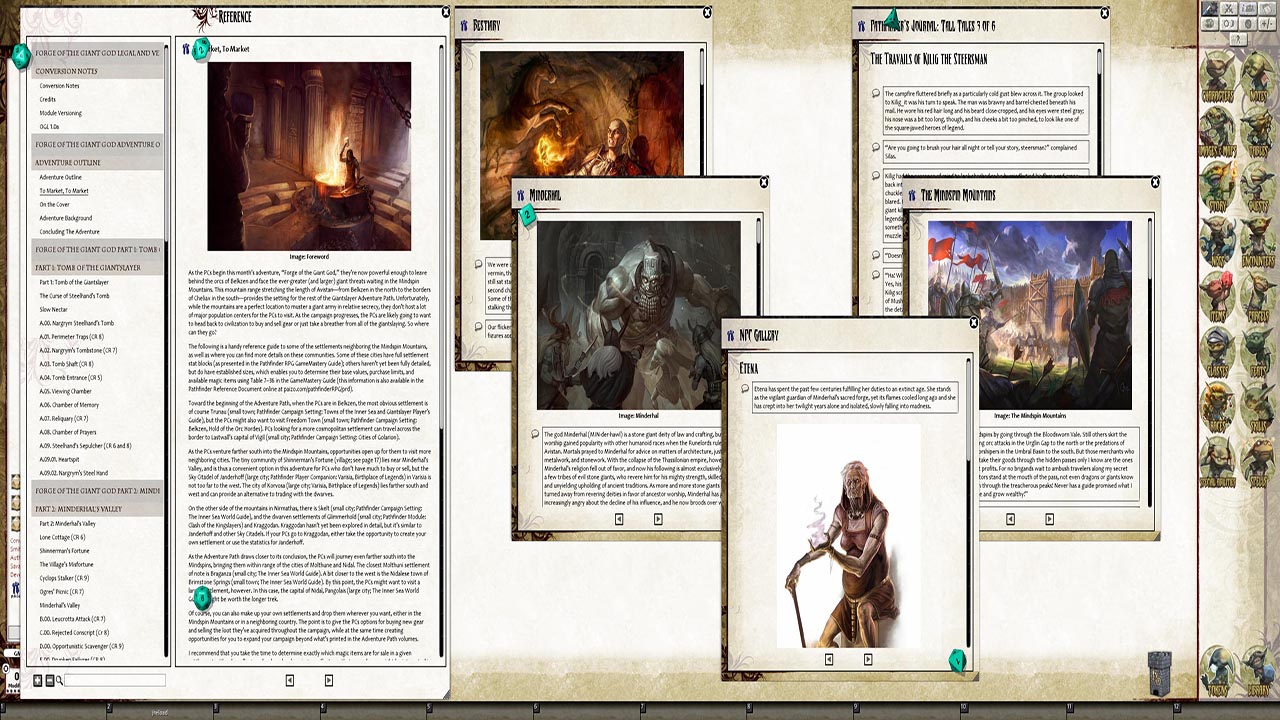Open the Library sidebar icon
Image resolution: width=1280 pixels, height=720 pixels.
tap(1259, 666)
